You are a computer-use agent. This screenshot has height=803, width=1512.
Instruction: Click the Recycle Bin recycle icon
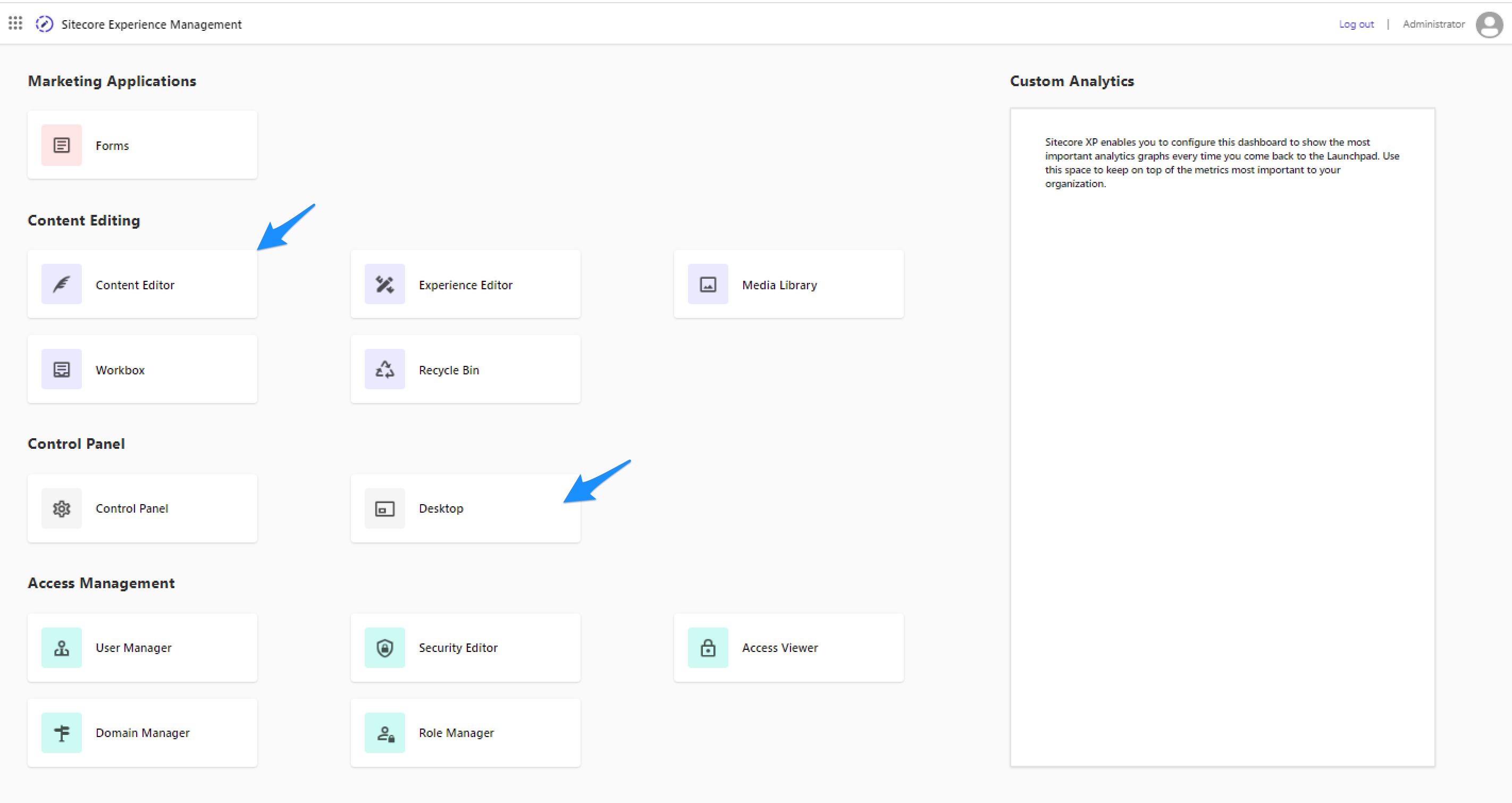[x=384, y=369]
